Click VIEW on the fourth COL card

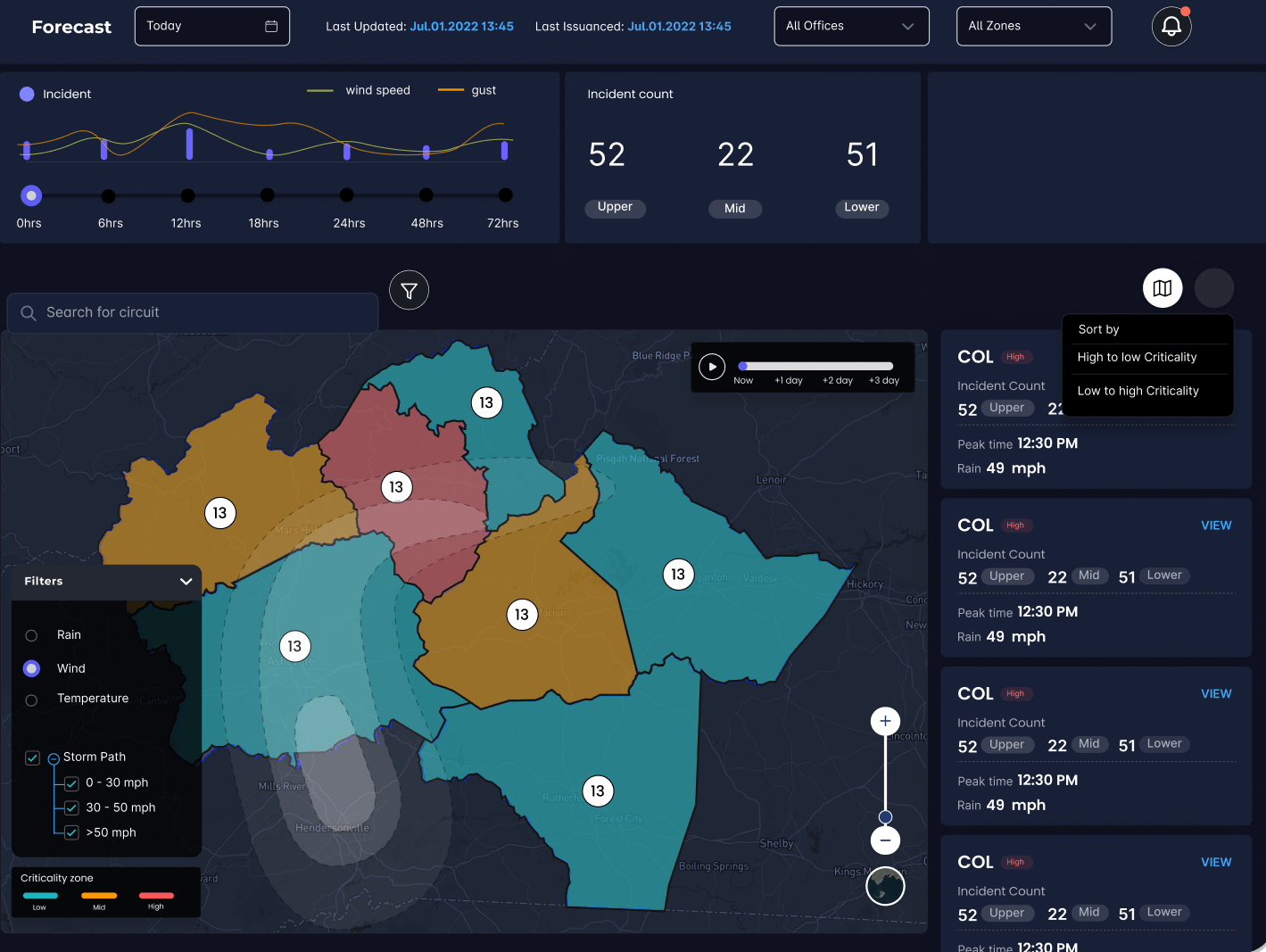click(1216, 863)
